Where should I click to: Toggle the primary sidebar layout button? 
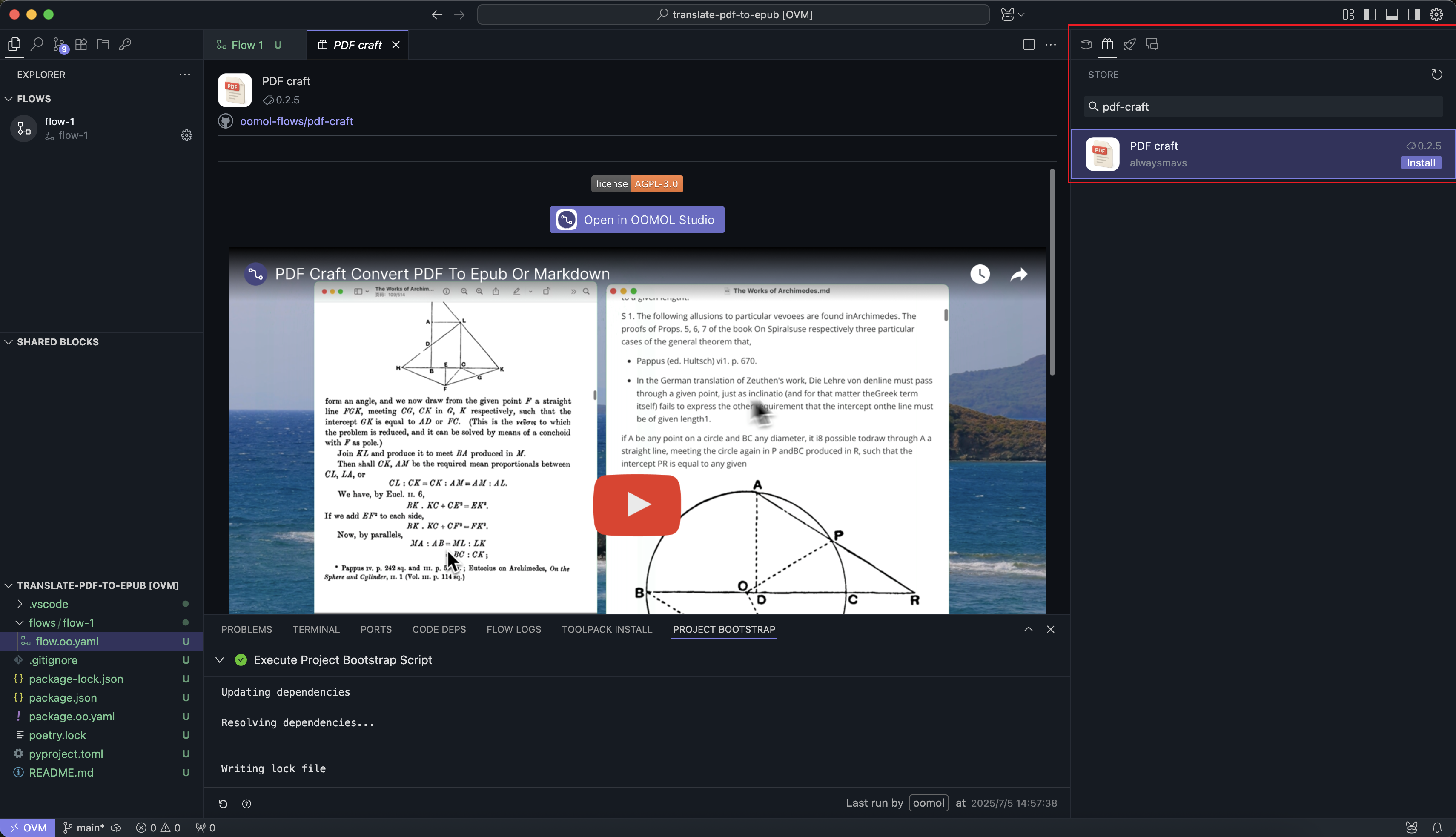1370,14
